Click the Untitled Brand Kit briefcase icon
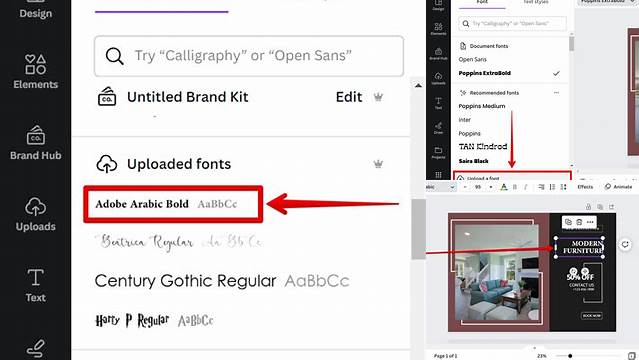The height and width of the screenshot is (360, 639). click(x=107, y=97)
